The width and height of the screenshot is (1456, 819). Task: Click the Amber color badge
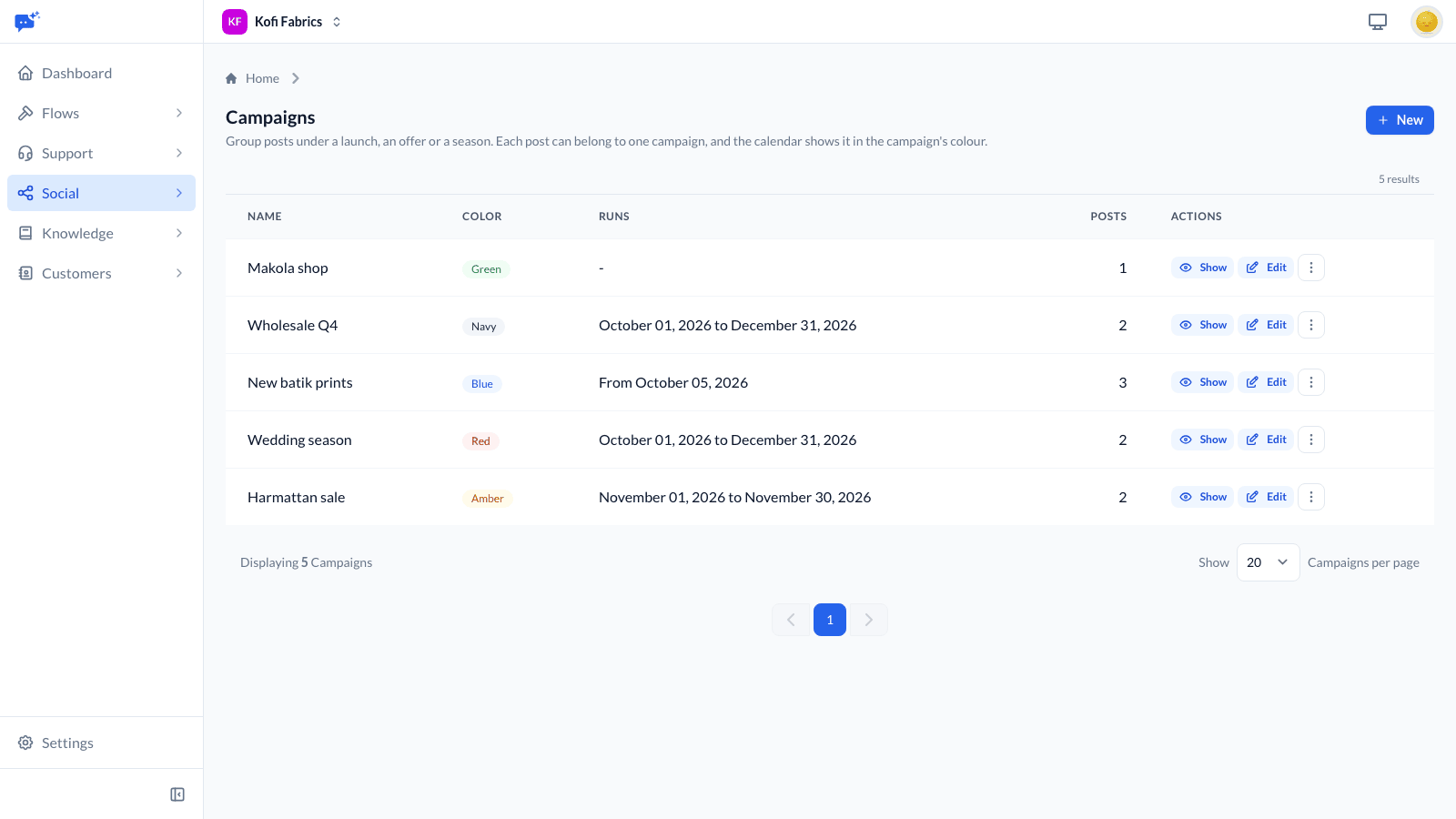488,499
